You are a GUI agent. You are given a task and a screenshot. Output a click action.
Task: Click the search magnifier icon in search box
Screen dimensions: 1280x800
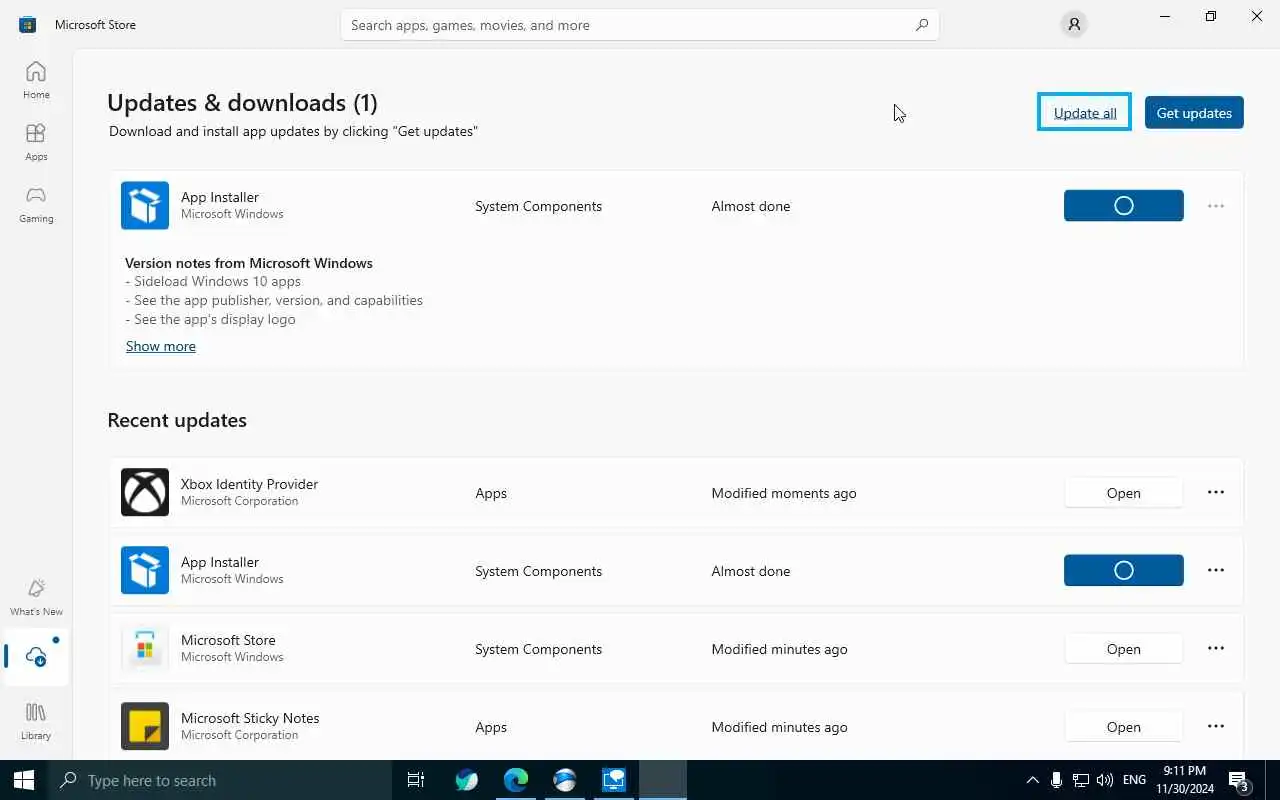click(x=922, y=25)
